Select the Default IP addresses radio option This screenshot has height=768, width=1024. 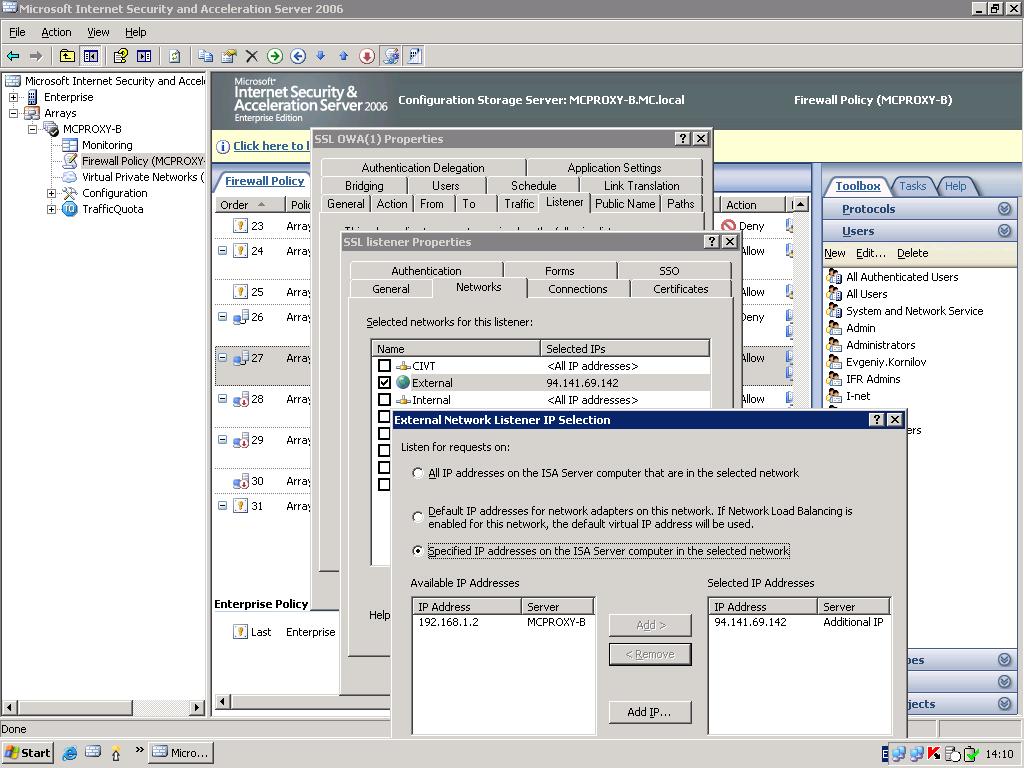[418, 517]
